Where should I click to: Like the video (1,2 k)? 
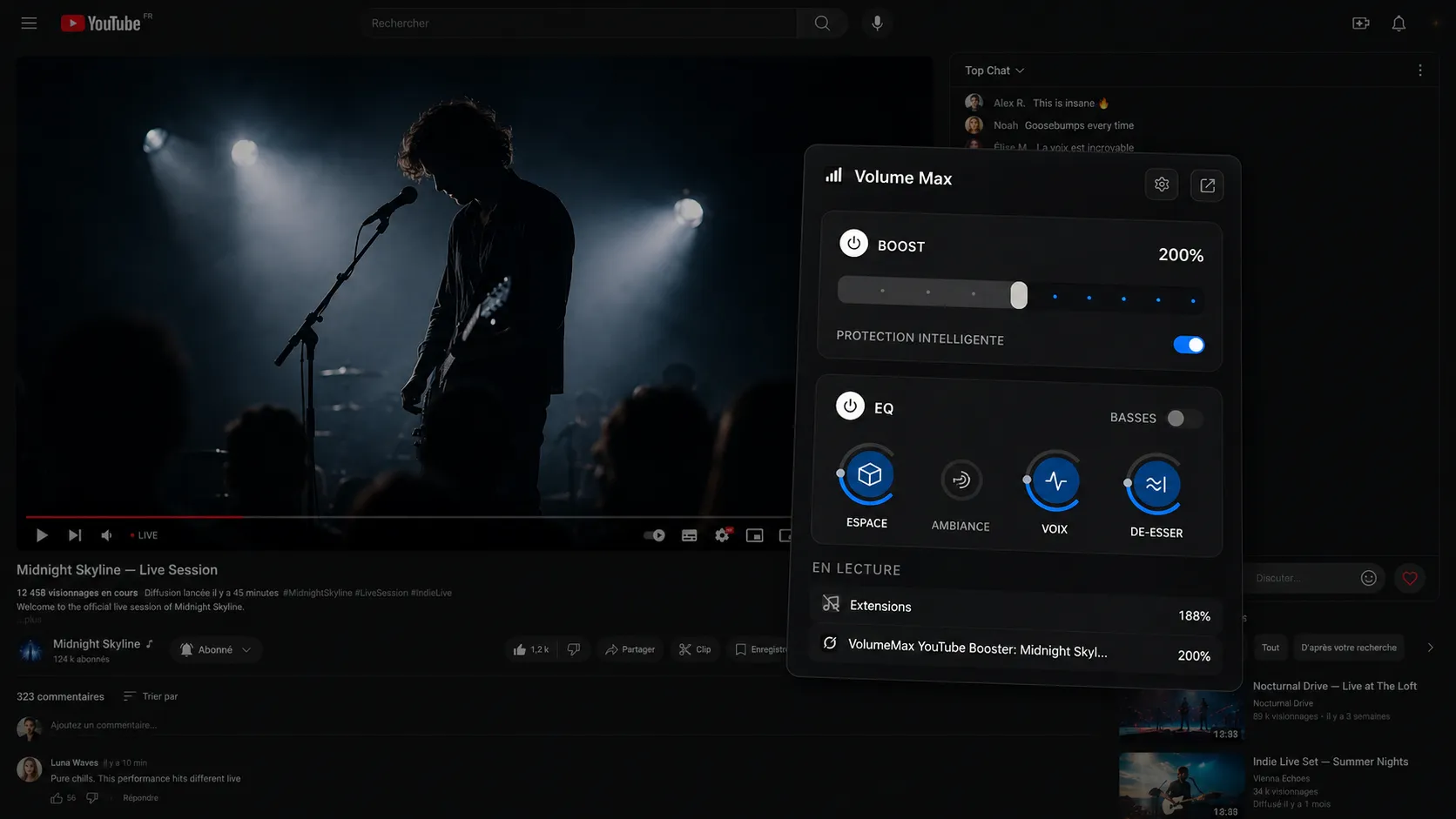click(x=531, y=649)
